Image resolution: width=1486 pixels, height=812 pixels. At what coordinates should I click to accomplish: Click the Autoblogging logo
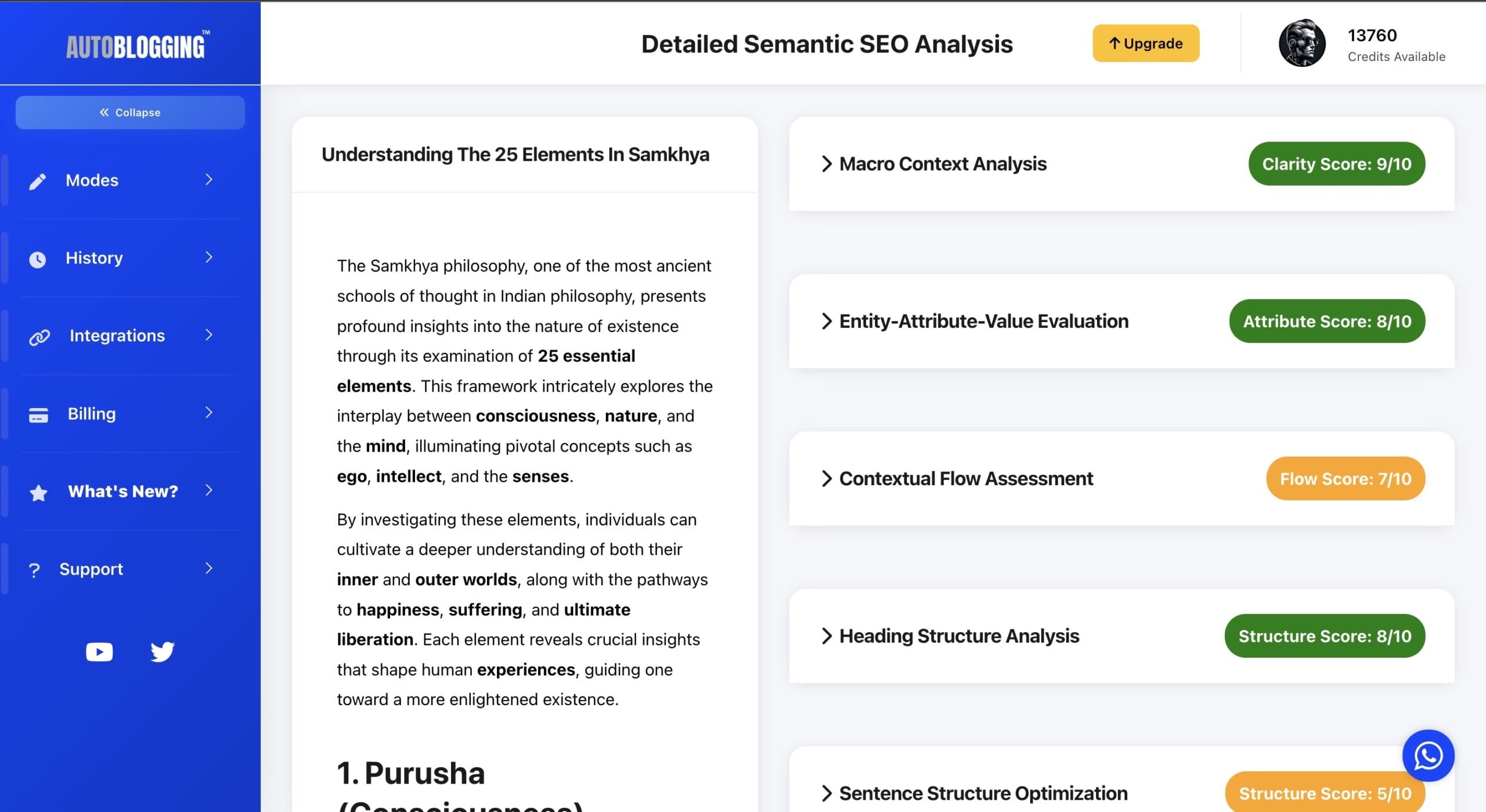(136, 46)
